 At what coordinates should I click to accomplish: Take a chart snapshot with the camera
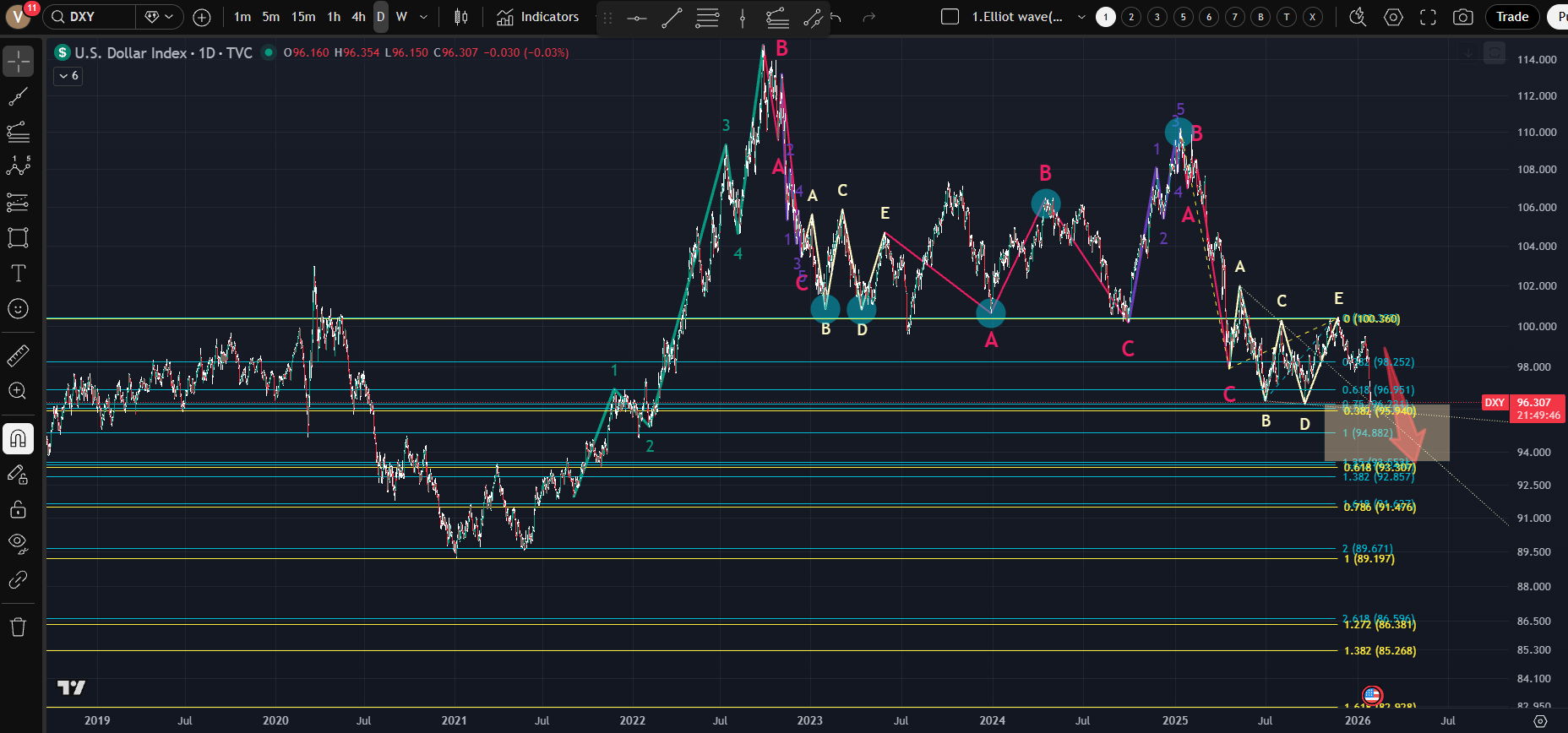(x=1463, y=17)
